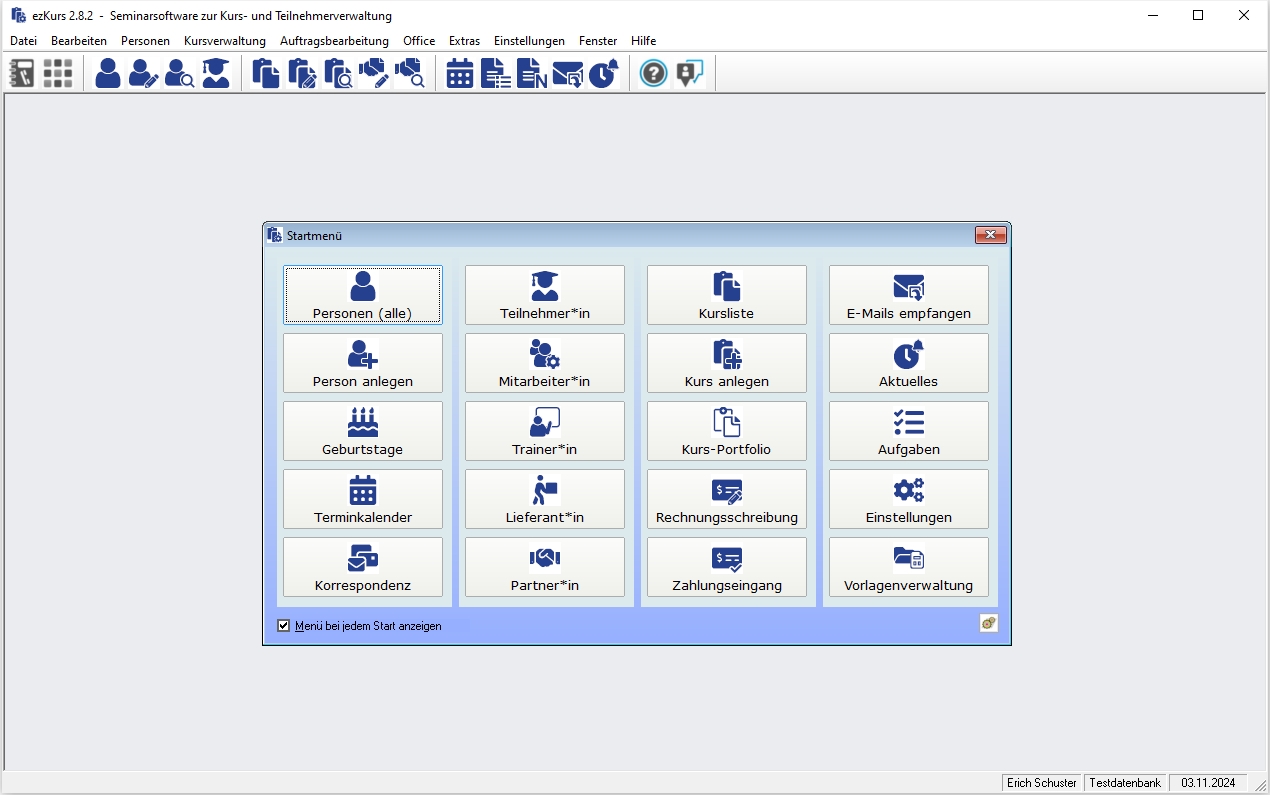Click the course list clipboard toolbar icon
Viewport: 1270px width, 795px height.
pos(266,73)
